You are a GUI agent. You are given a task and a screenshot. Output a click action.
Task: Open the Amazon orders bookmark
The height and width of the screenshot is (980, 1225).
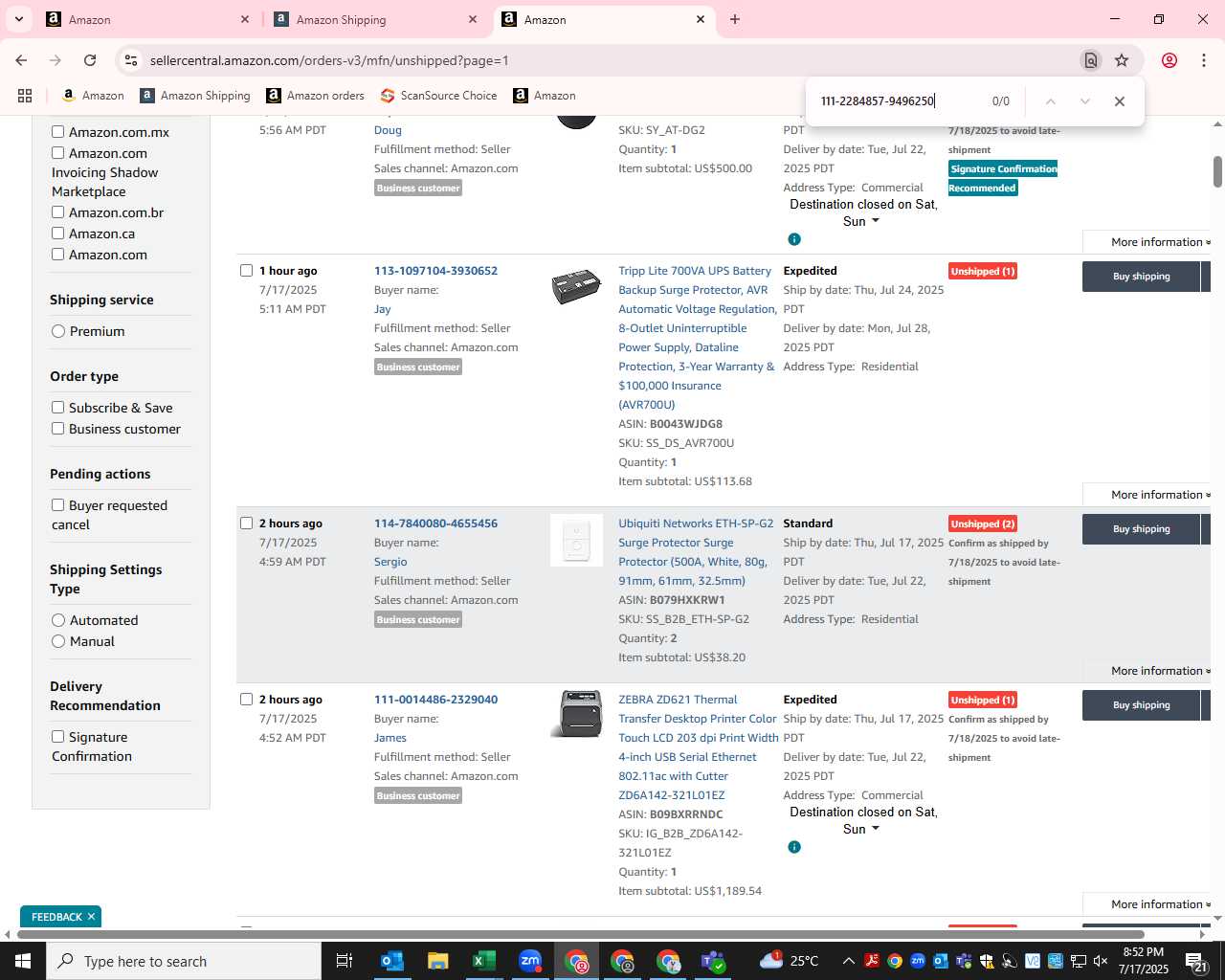pos(315,96)
